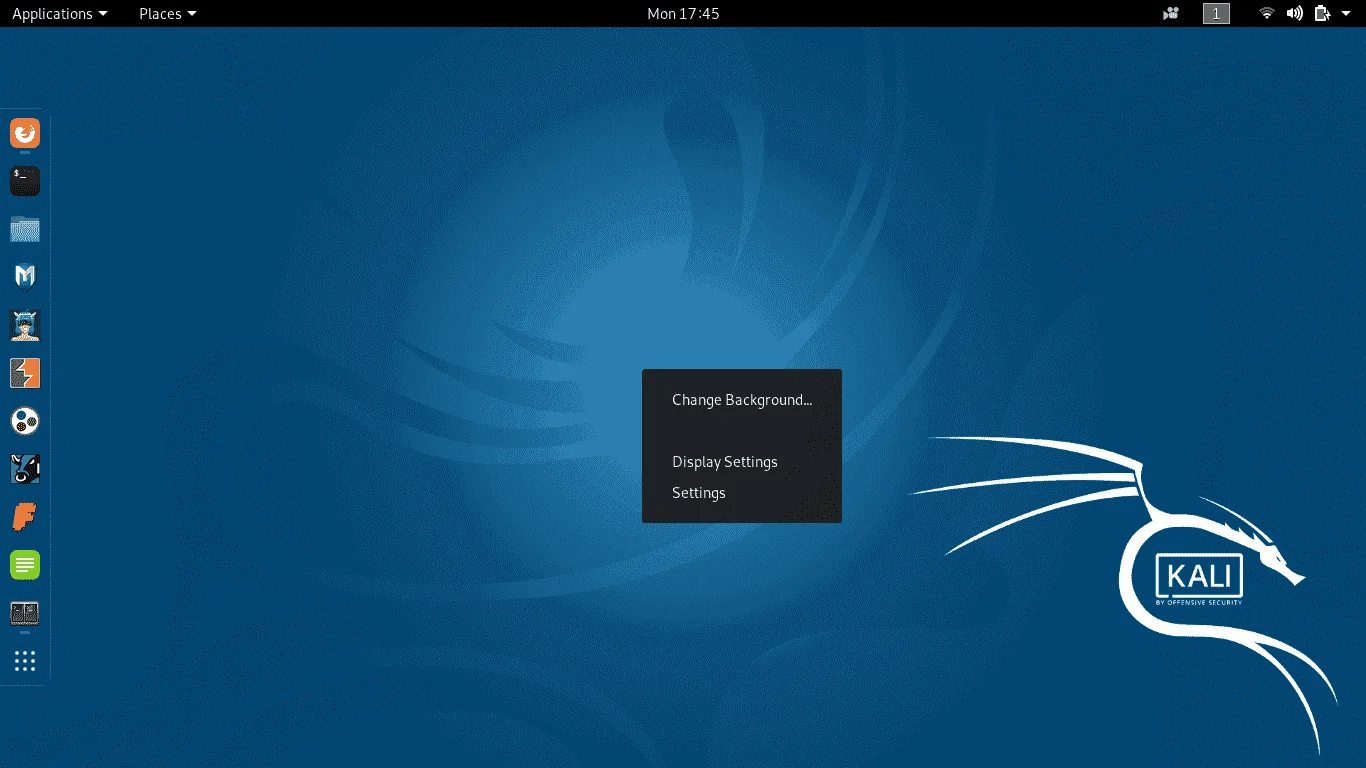Launch Burp Suite from the dock
Viewport: 1366px width, 768px height.
click(25, 373)
